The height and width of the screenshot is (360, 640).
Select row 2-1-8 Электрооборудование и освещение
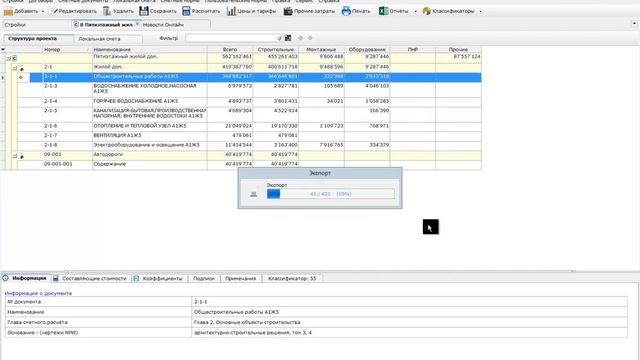coord(249,145)
